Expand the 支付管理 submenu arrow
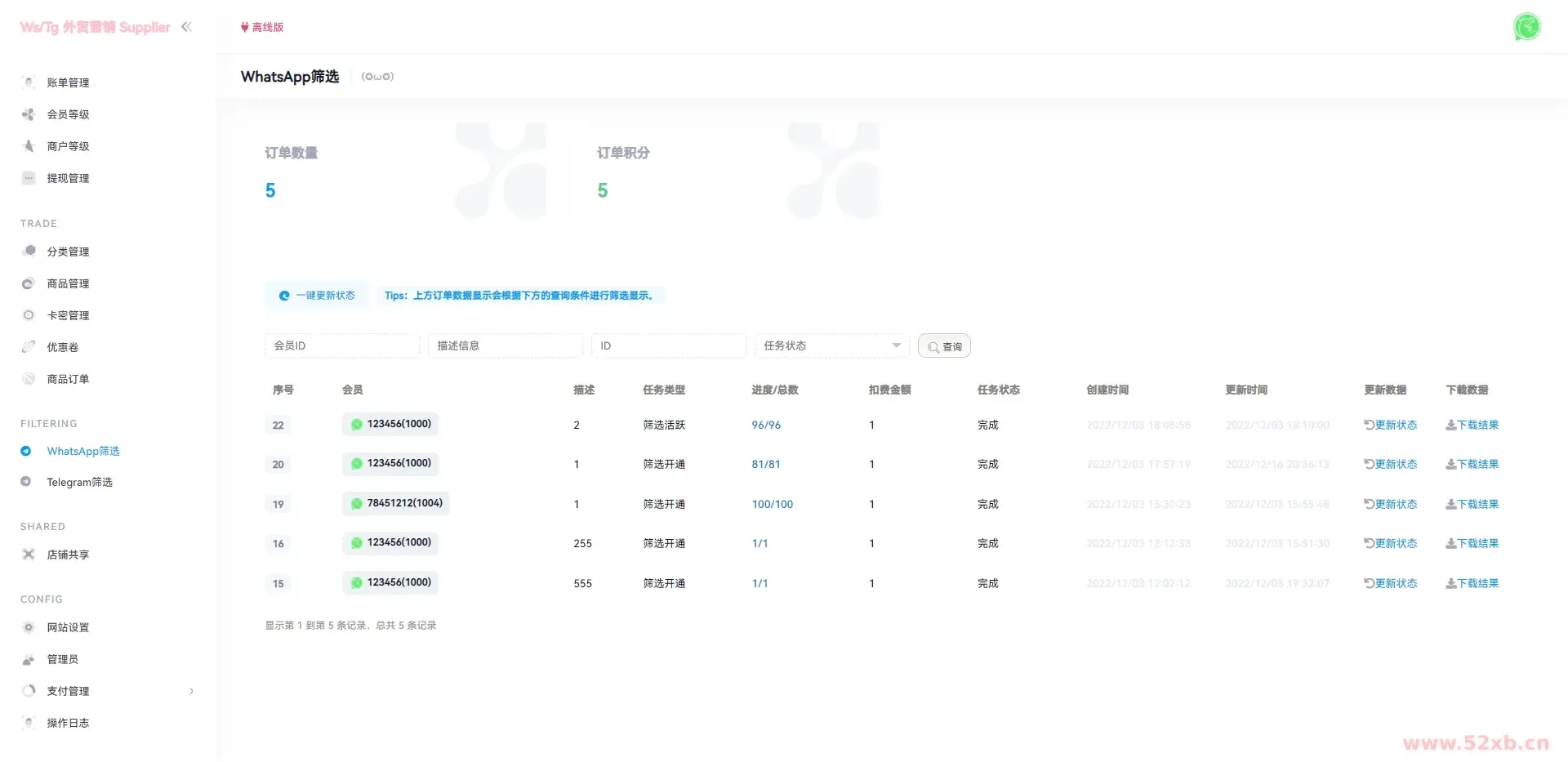This screenshot has width=1568, height=762. [x=191, y=691]
